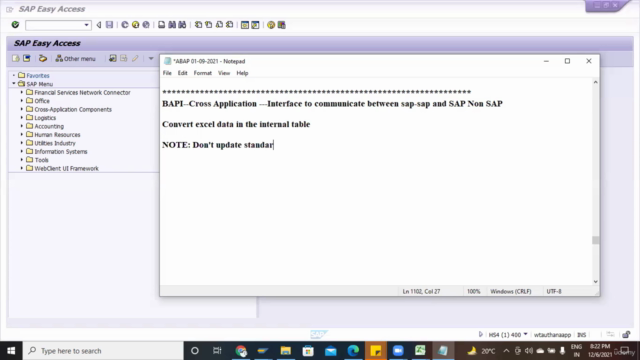The height and width of the screenshot is (360, 640).
Task: Expand the Cross-Application Components folder
Action: pos(22,109)
